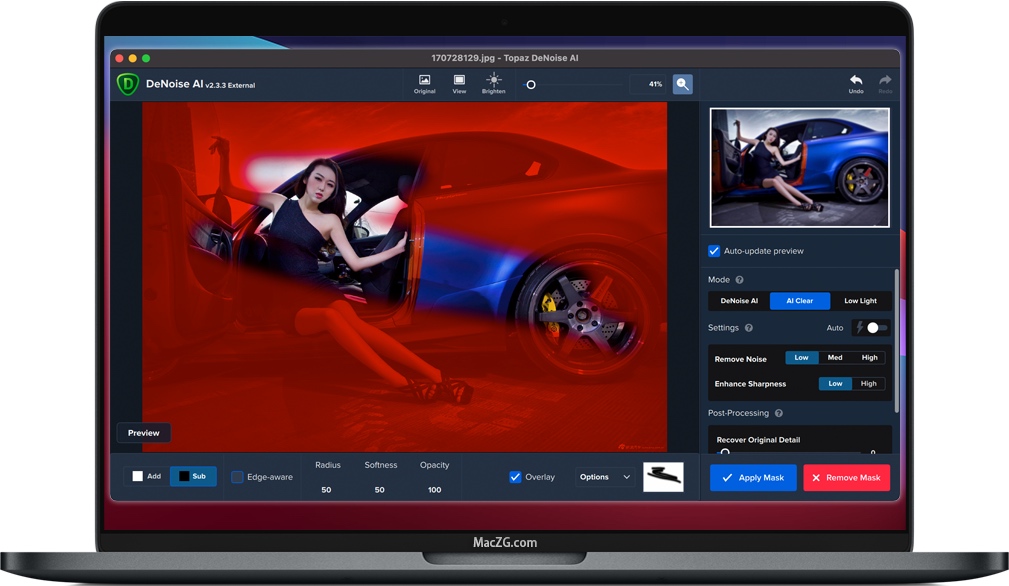This screenshot has height=586, width=1009.
Task: Switch to the DeNoise AI mode tab
Action: [738, 301]
